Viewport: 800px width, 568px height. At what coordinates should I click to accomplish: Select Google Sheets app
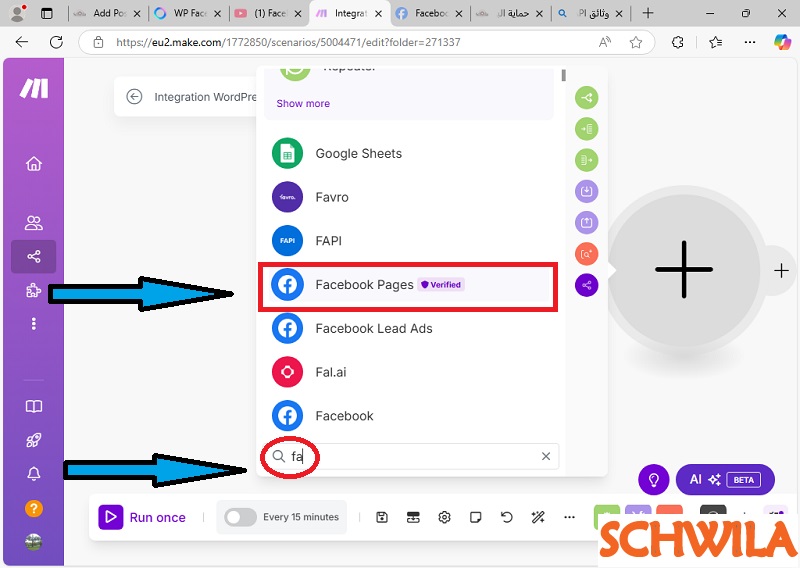coord(408,153)
